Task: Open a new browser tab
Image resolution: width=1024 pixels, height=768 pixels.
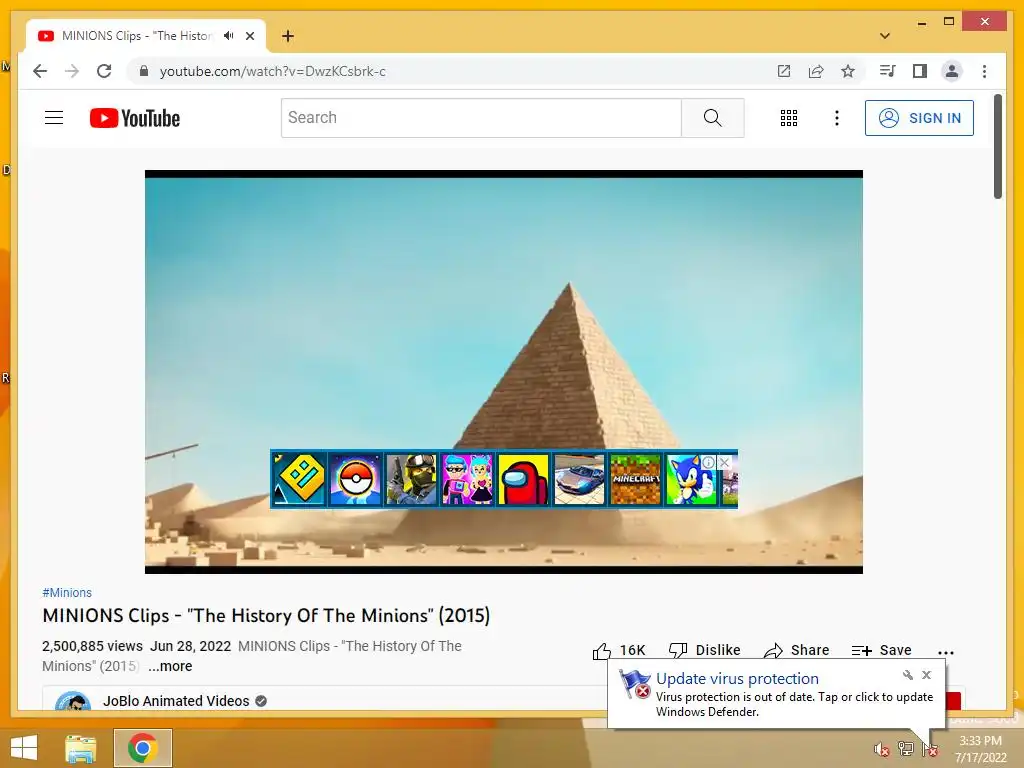Action: 287,36
